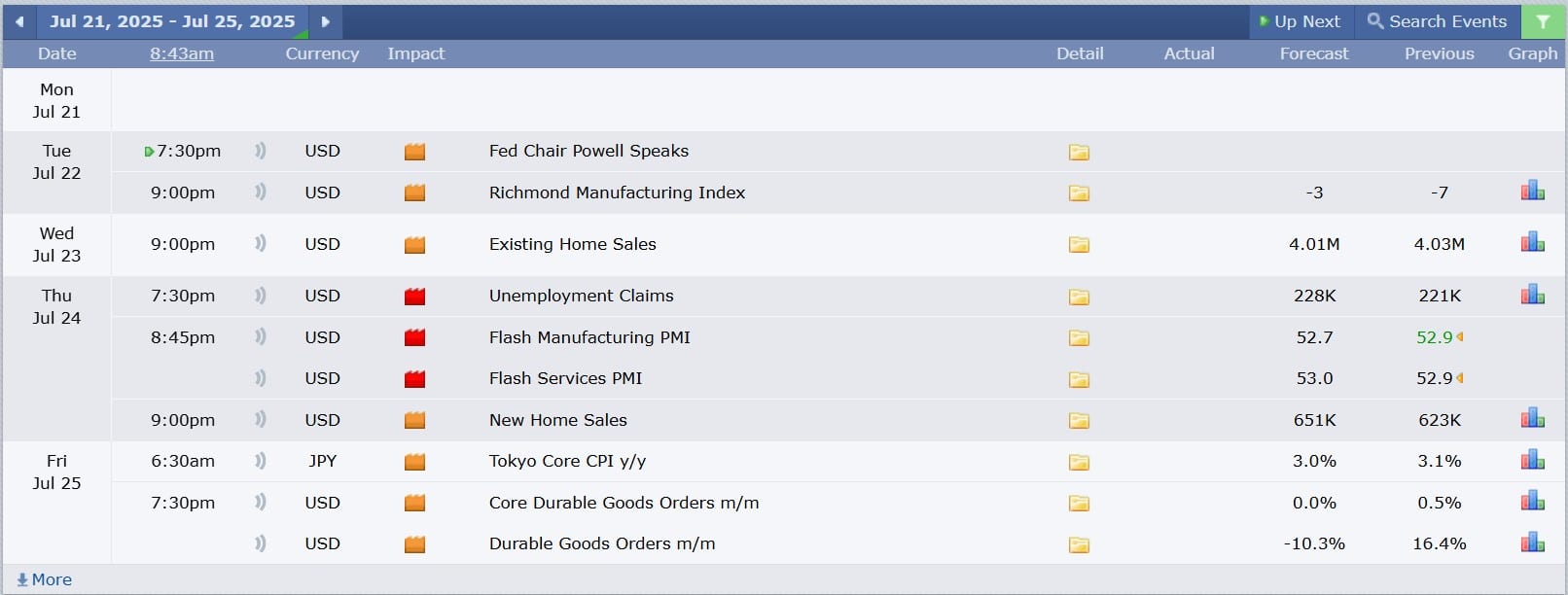The image size is (1568, 595).
Task: Show graph for Tokyo Core CPI y/y
Action: click(x=1532, y=461)
